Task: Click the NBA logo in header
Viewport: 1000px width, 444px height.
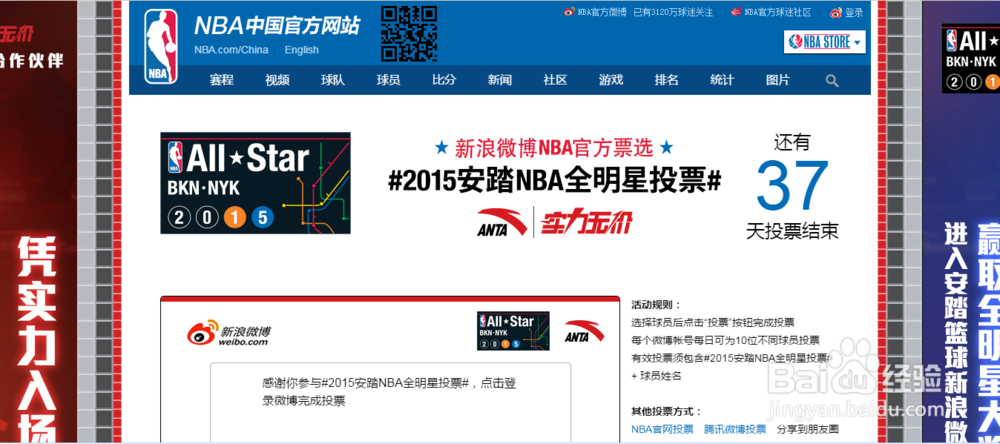Action: tap(160, 46)
